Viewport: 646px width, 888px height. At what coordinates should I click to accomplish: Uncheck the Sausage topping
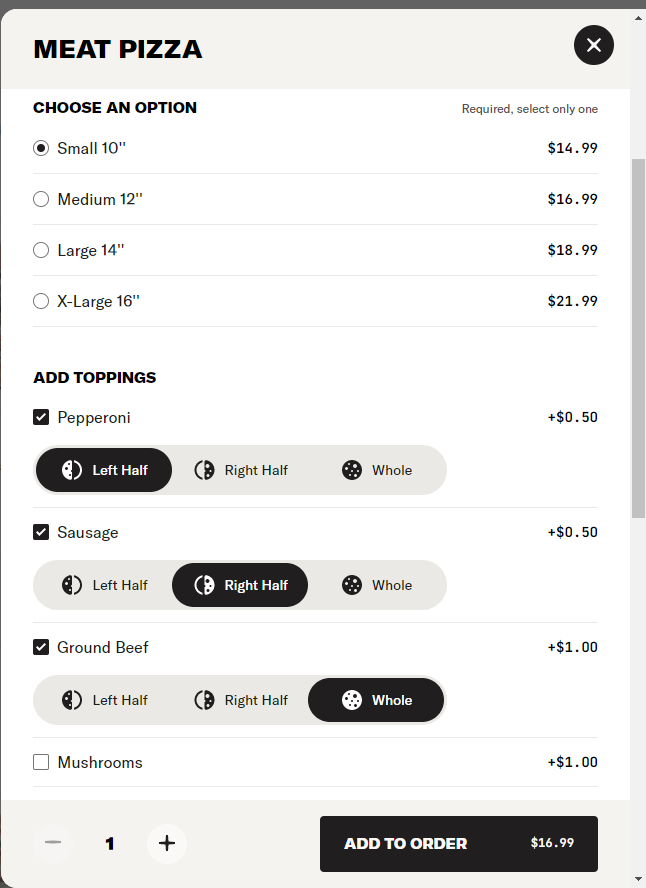point(41,532)
